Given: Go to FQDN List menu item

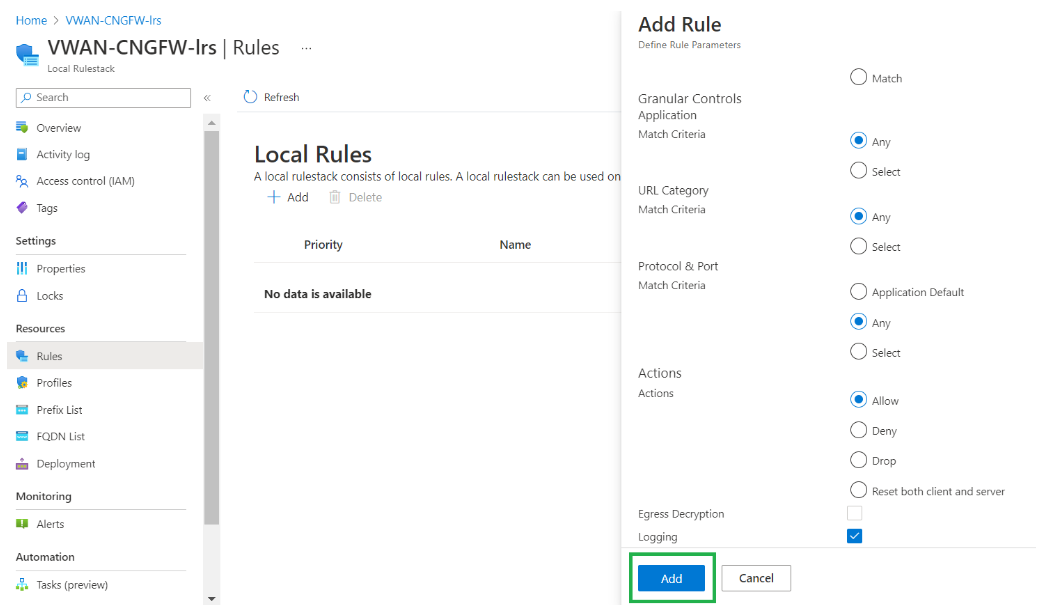Looking at the screenshot, I should (x=60, y=437).
